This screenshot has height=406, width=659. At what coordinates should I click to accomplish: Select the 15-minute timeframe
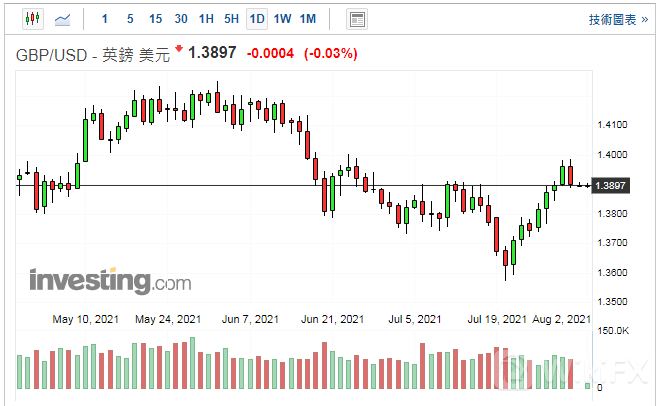coord(155,19)
